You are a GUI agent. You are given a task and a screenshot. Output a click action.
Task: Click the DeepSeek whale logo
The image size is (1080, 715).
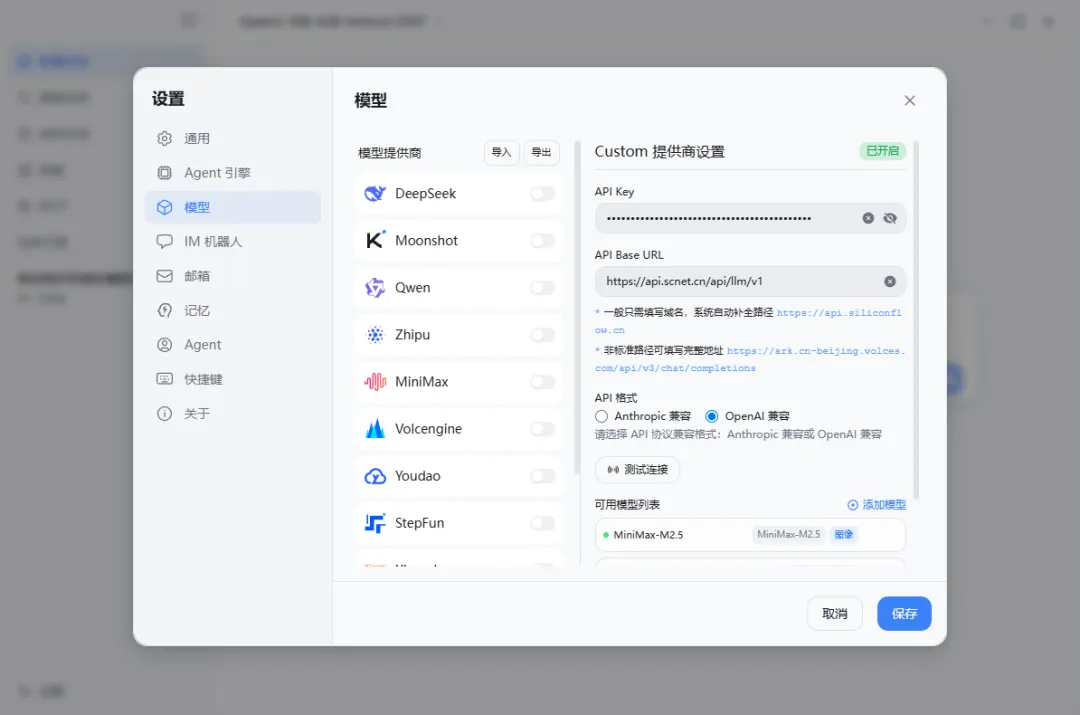(x=375, y=194)
